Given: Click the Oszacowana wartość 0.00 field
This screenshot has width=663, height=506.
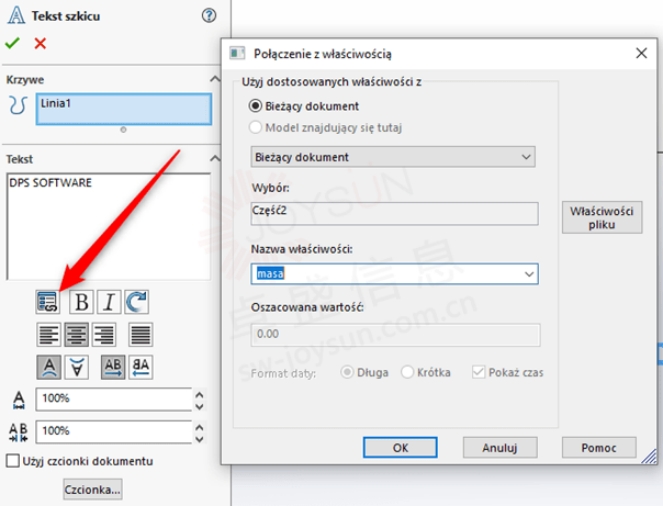Looking at the screenshot, I should coord(395,335).
